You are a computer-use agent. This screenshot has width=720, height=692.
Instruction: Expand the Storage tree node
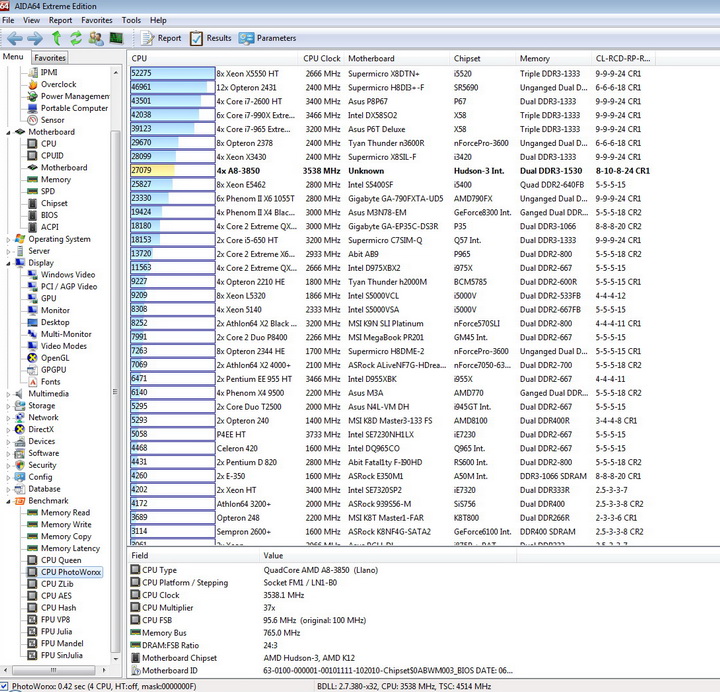pyautogui.click(x=8, y=406)
